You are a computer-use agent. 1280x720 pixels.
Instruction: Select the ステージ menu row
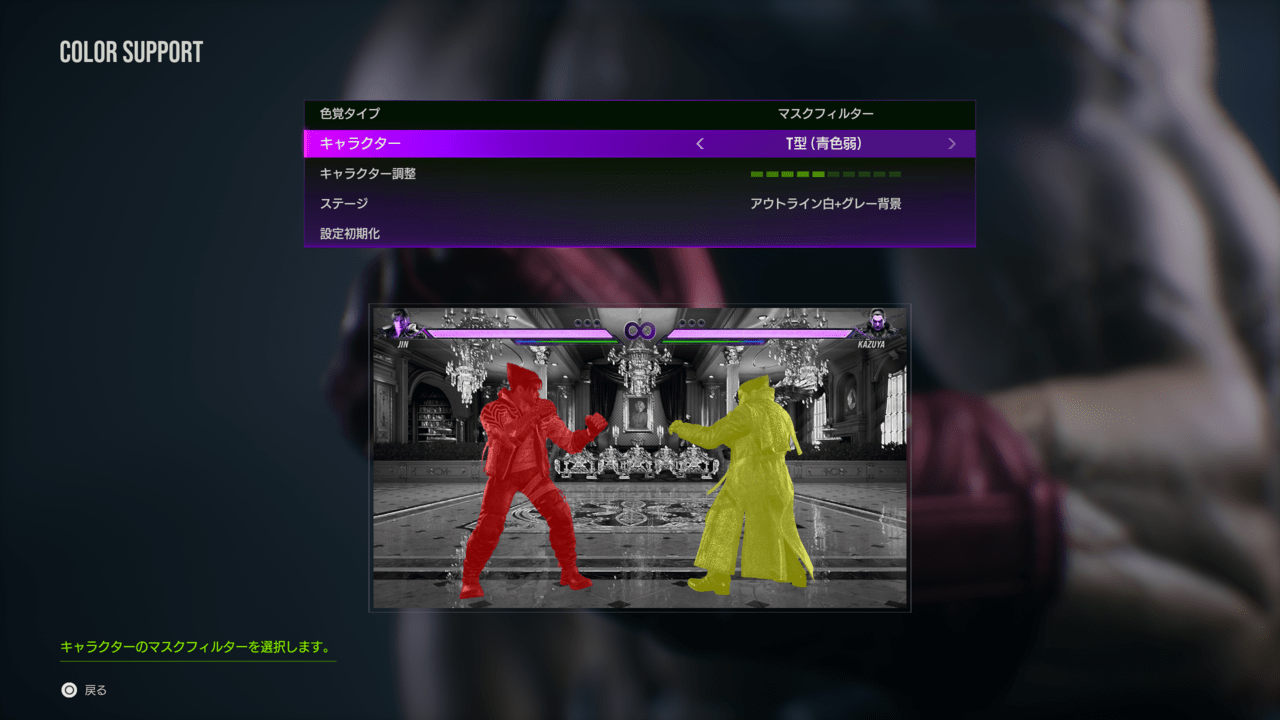coord(639,203)
